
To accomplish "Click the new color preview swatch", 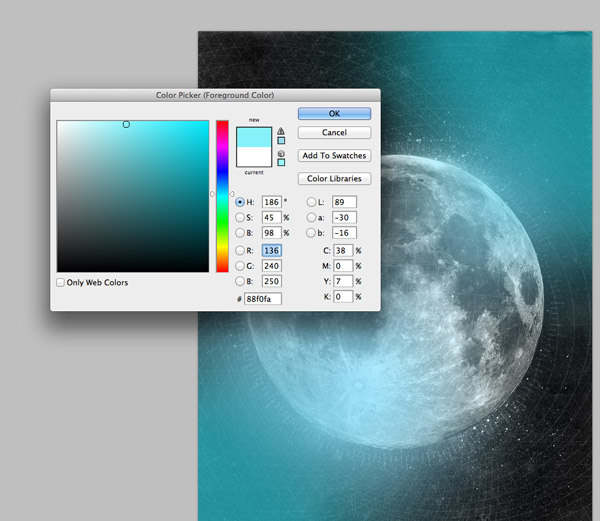I will click(254, 136).
